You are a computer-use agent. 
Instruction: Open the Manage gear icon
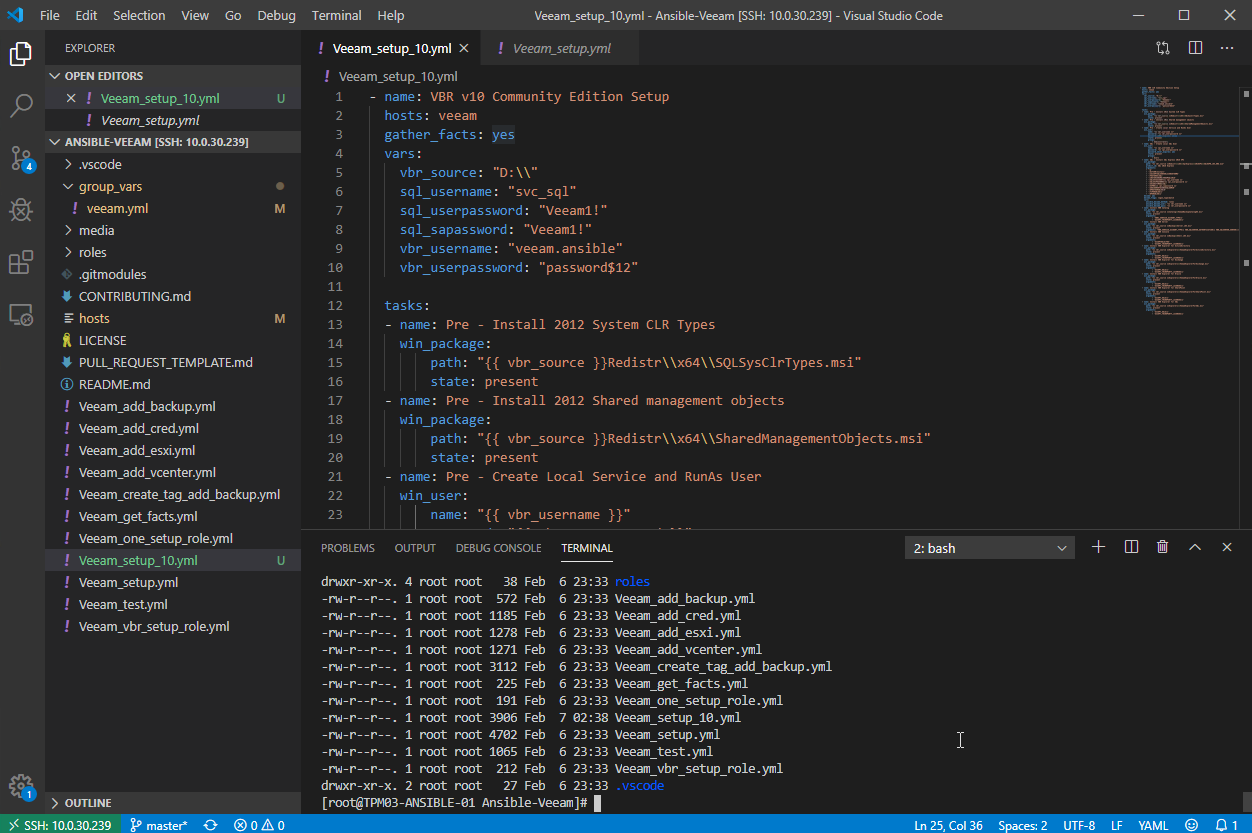22,786
